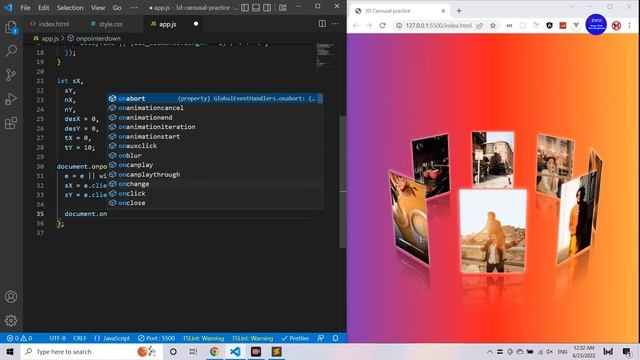
Task: Open Customize Layout in title bar
Action: tap(282, 7)
